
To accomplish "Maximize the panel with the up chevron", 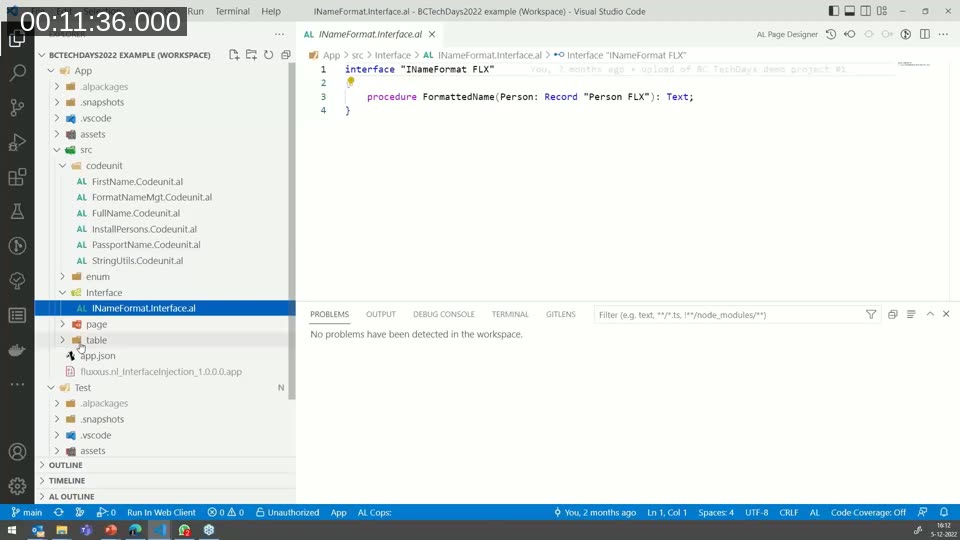I will [930, 314].
